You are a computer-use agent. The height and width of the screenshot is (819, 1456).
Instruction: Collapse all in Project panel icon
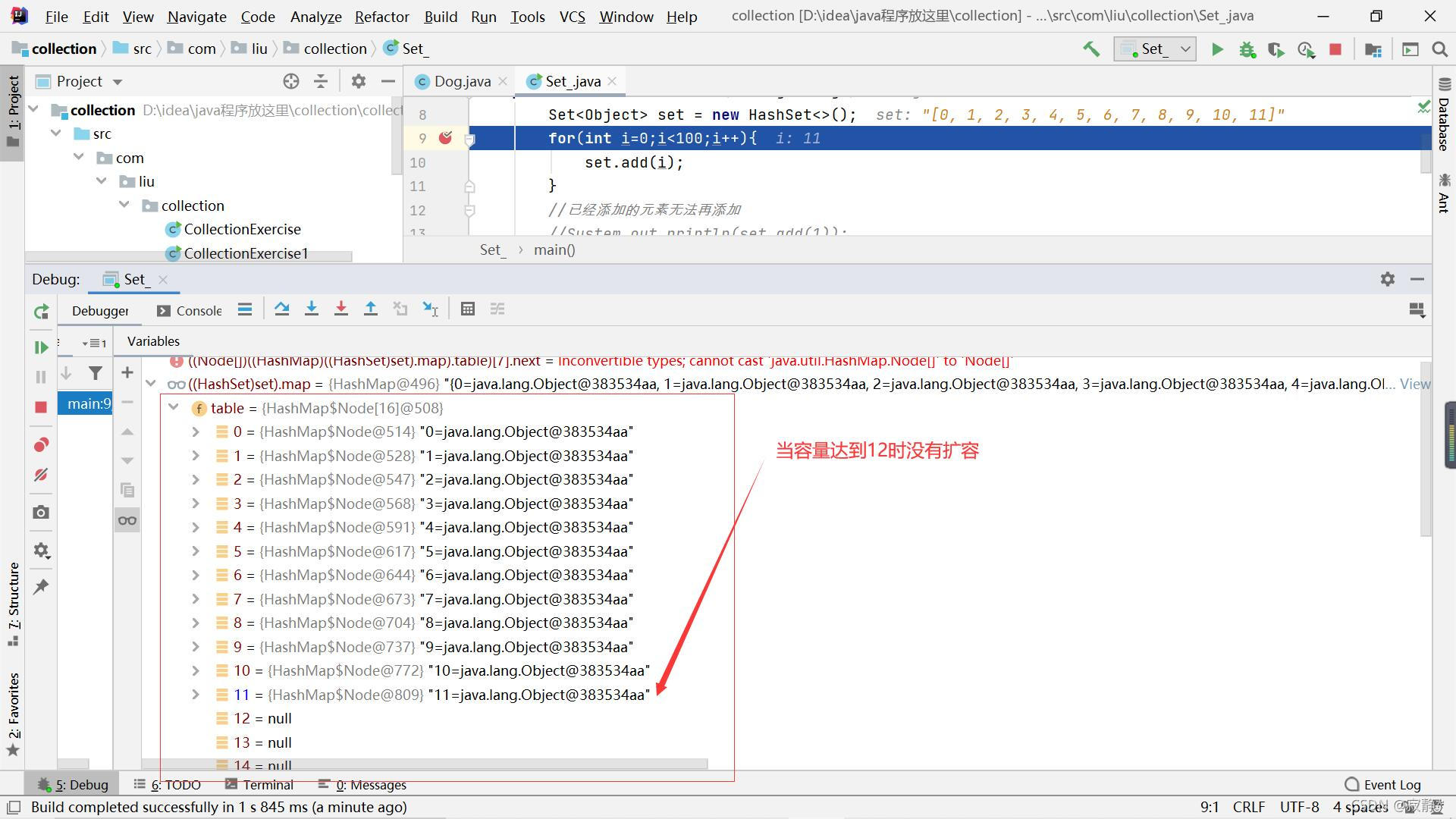pos(321,81)
